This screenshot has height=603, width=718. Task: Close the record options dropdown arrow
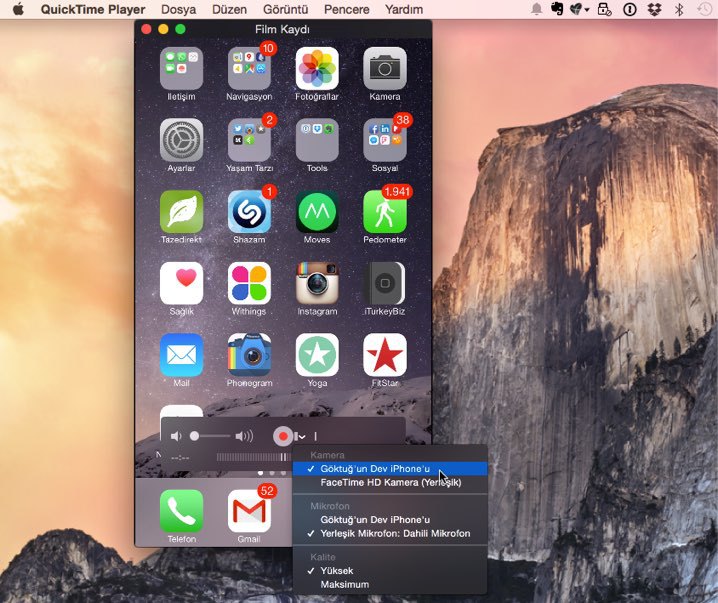(x=301, y=436)
